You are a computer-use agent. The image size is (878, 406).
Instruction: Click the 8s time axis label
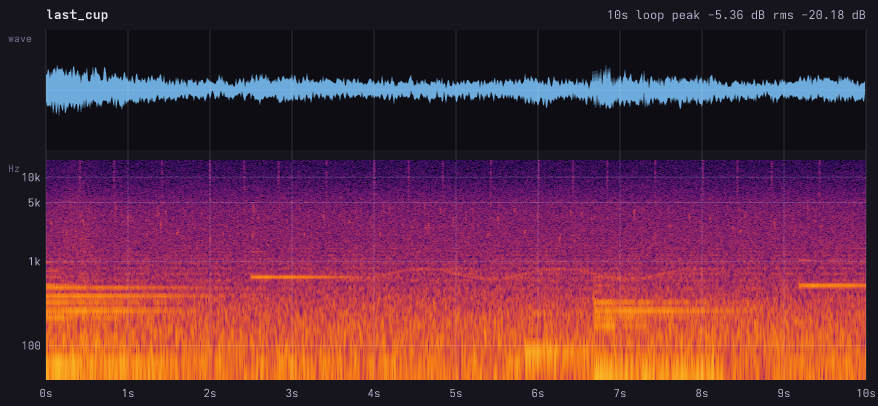[x=702, y=393]
